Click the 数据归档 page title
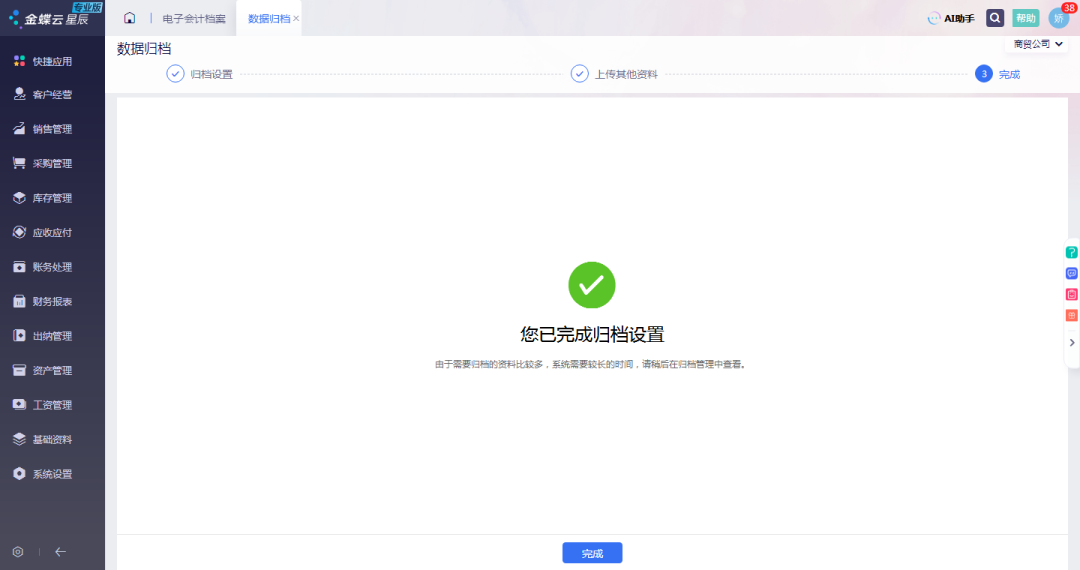Viewport: 1080px width, 570px height. point(144,49)
